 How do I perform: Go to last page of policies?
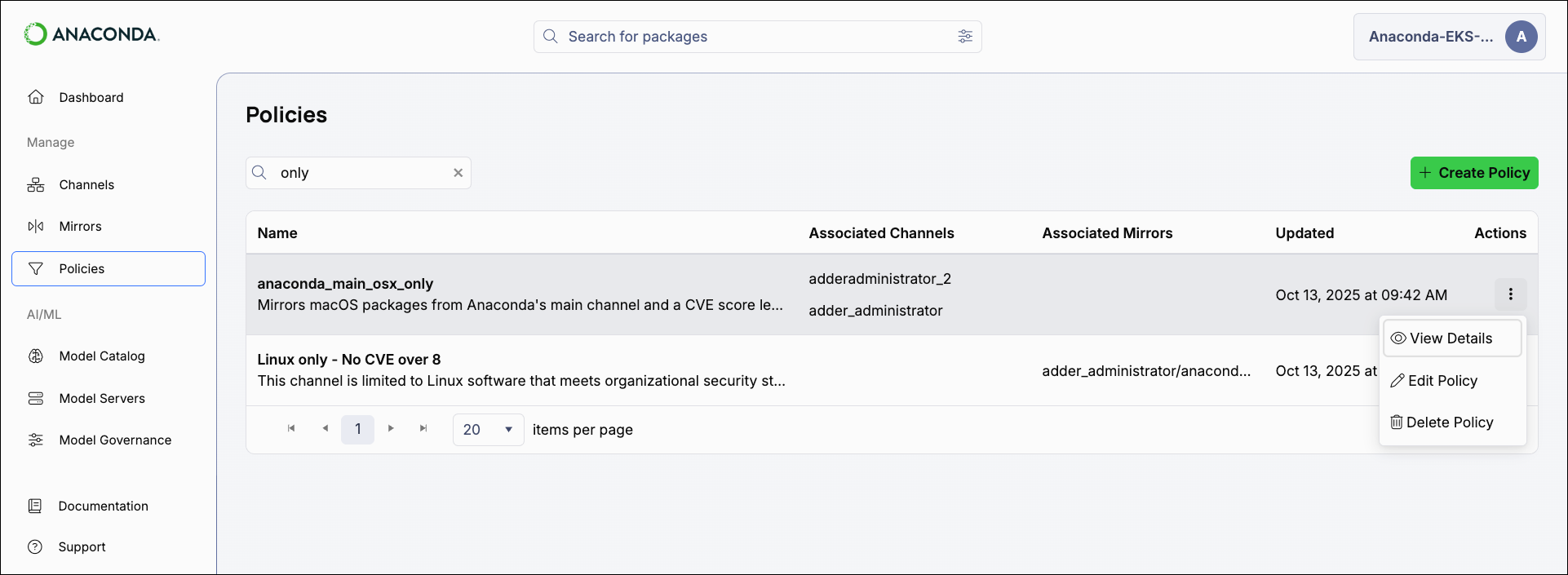pyautogui.click(x=423, y=429)
